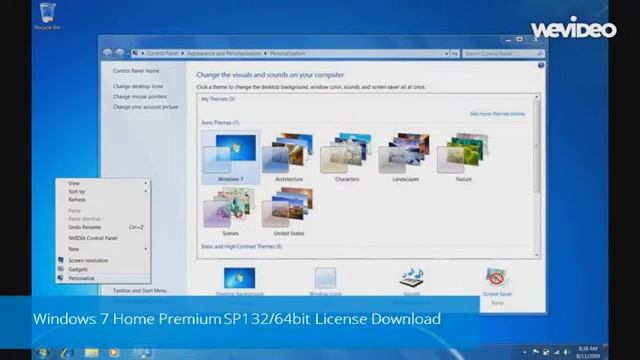Choose Undo Rename in context menu
This screenshot has height=360, width=640.
[x=103, y=227]
